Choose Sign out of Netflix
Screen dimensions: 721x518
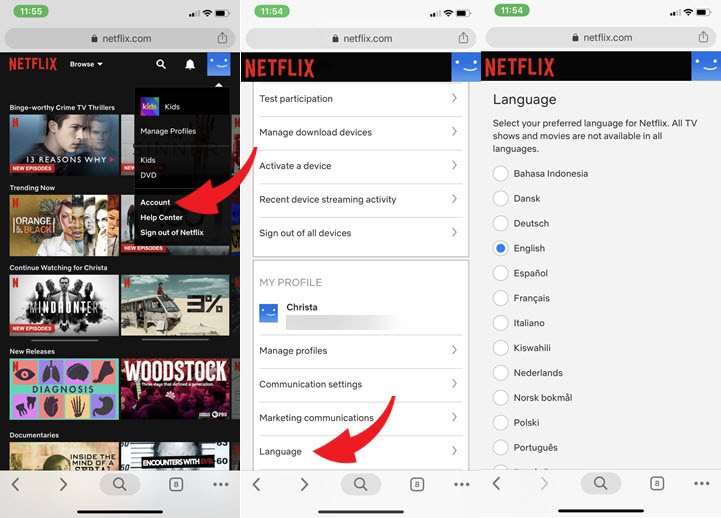[x=172, y=233]
